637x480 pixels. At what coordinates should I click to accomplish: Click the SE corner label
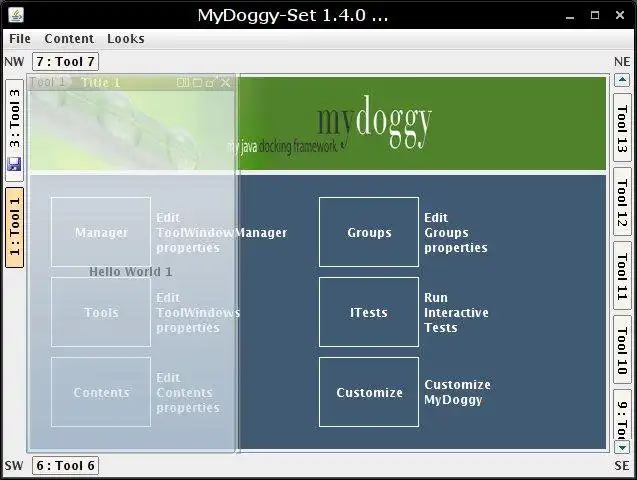[622, 465]
